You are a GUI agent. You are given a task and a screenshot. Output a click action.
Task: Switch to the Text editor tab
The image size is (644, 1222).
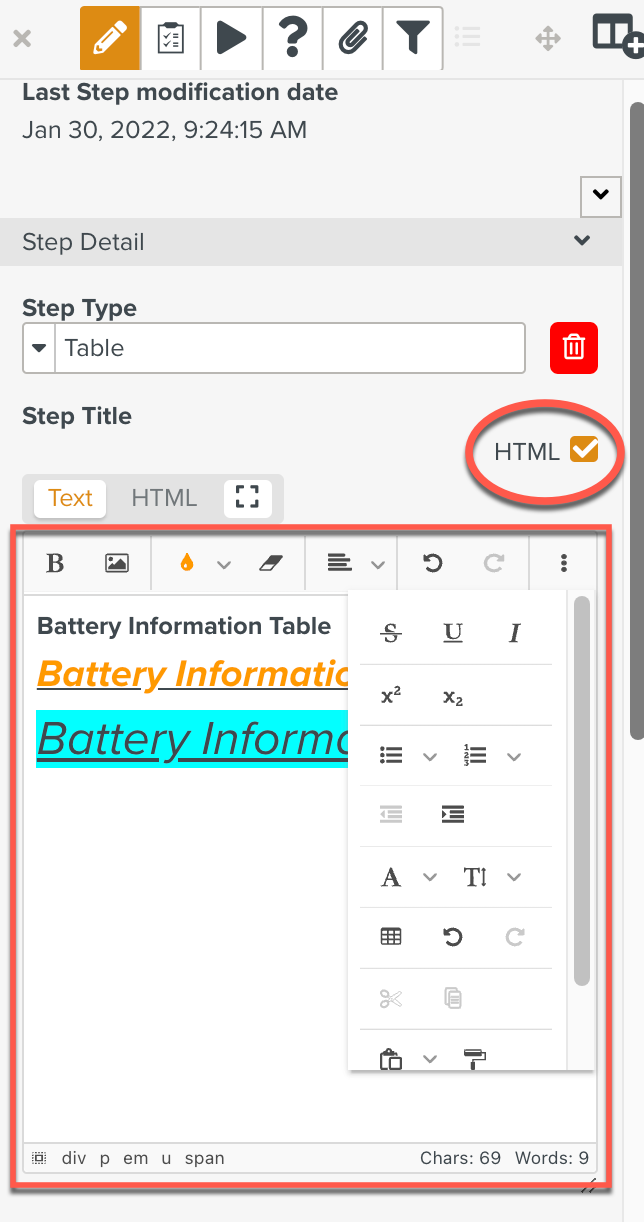70,498
